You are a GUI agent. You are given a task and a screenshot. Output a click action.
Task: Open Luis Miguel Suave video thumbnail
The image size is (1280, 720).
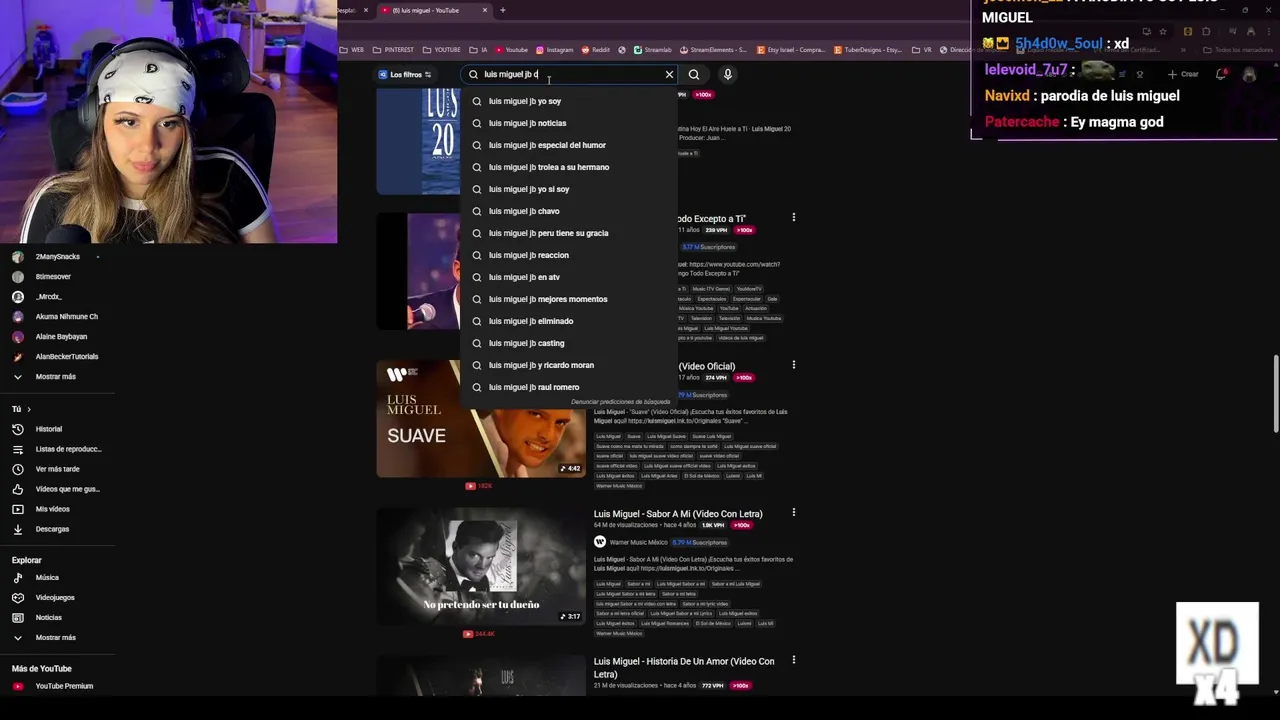pos(481,419)
